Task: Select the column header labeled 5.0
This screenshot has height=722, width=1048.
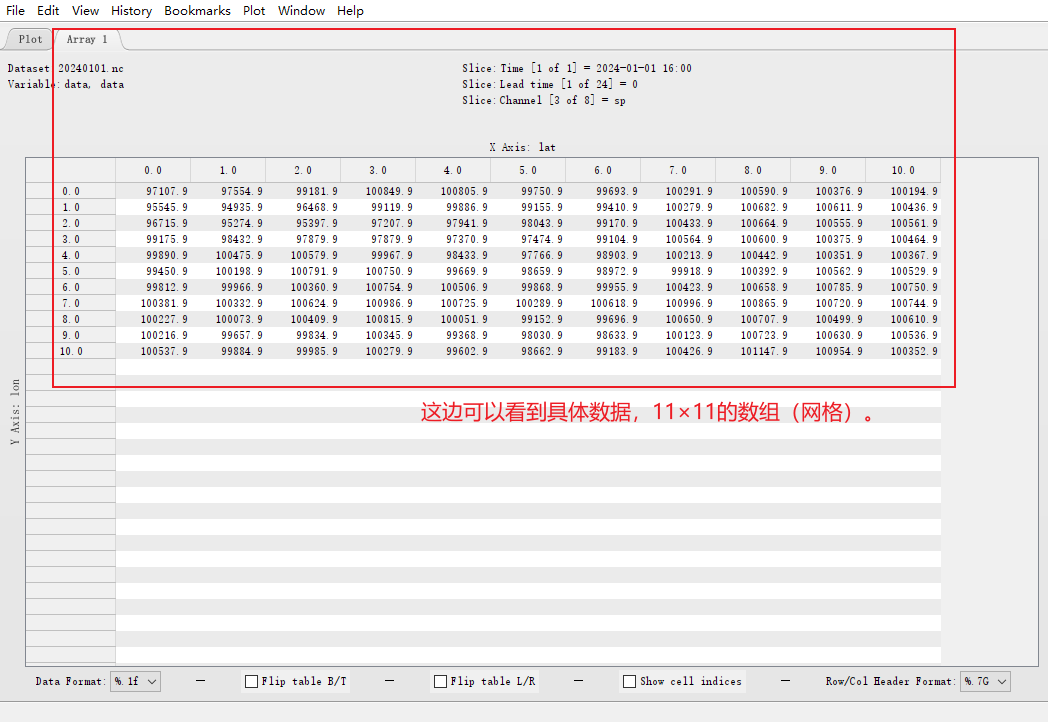Action: [x=527, y=169]
